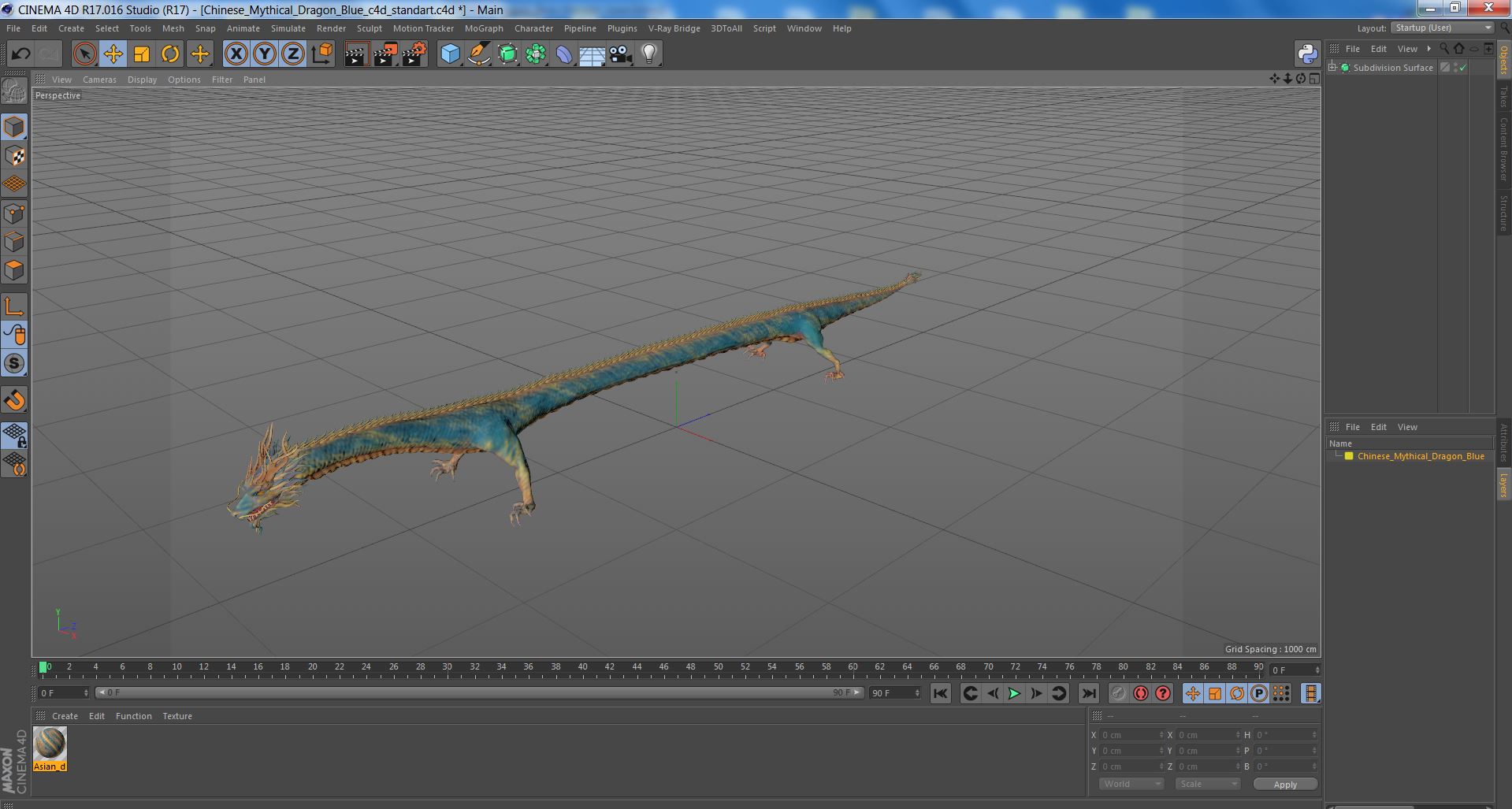The width and height of the screenshot is (1512, 809).
Task: Toggle Enable Axis tool
Action: coord(14,306)
